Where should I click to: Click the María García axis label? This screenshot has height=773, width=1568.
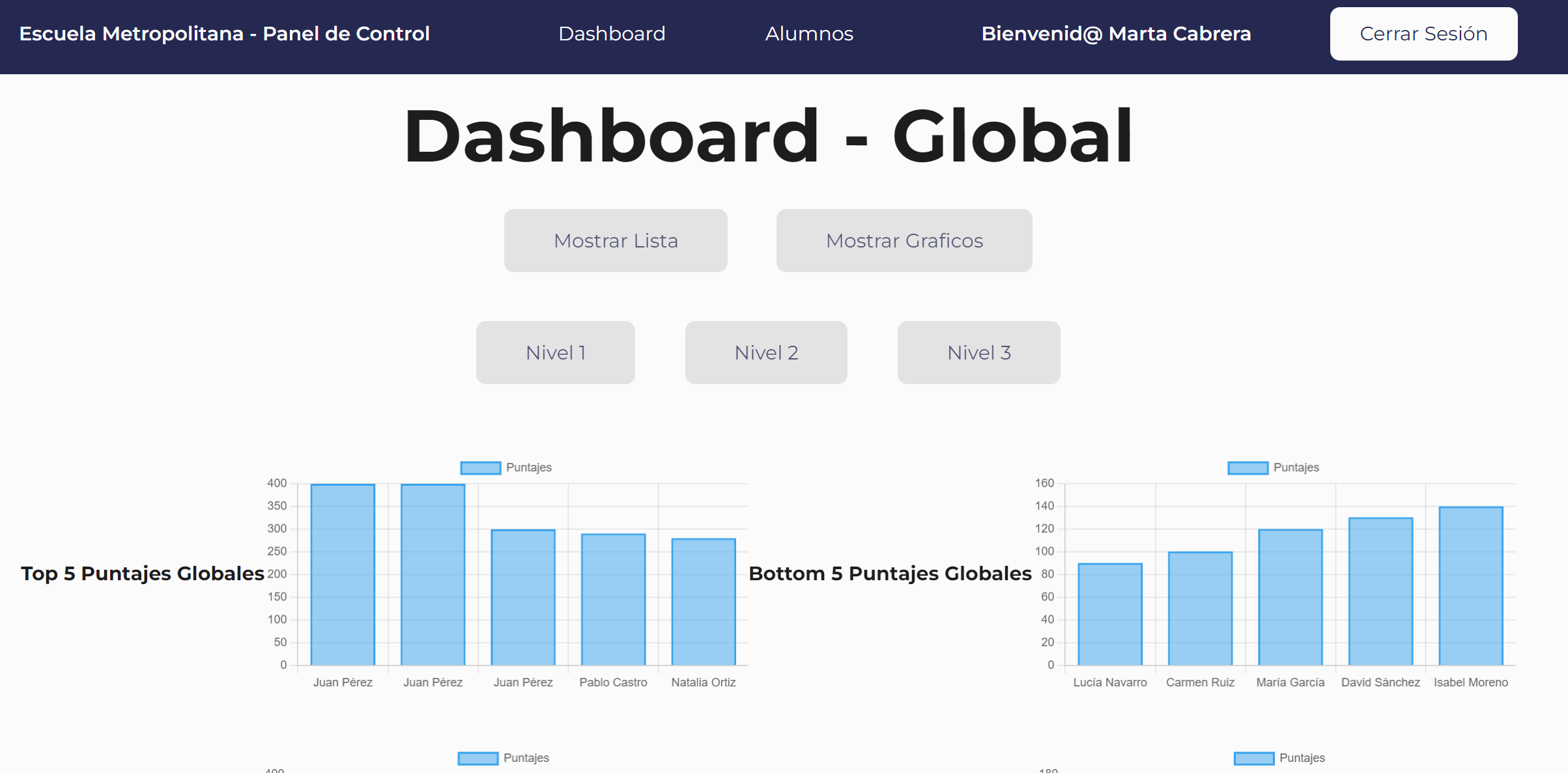(1290, 682)
